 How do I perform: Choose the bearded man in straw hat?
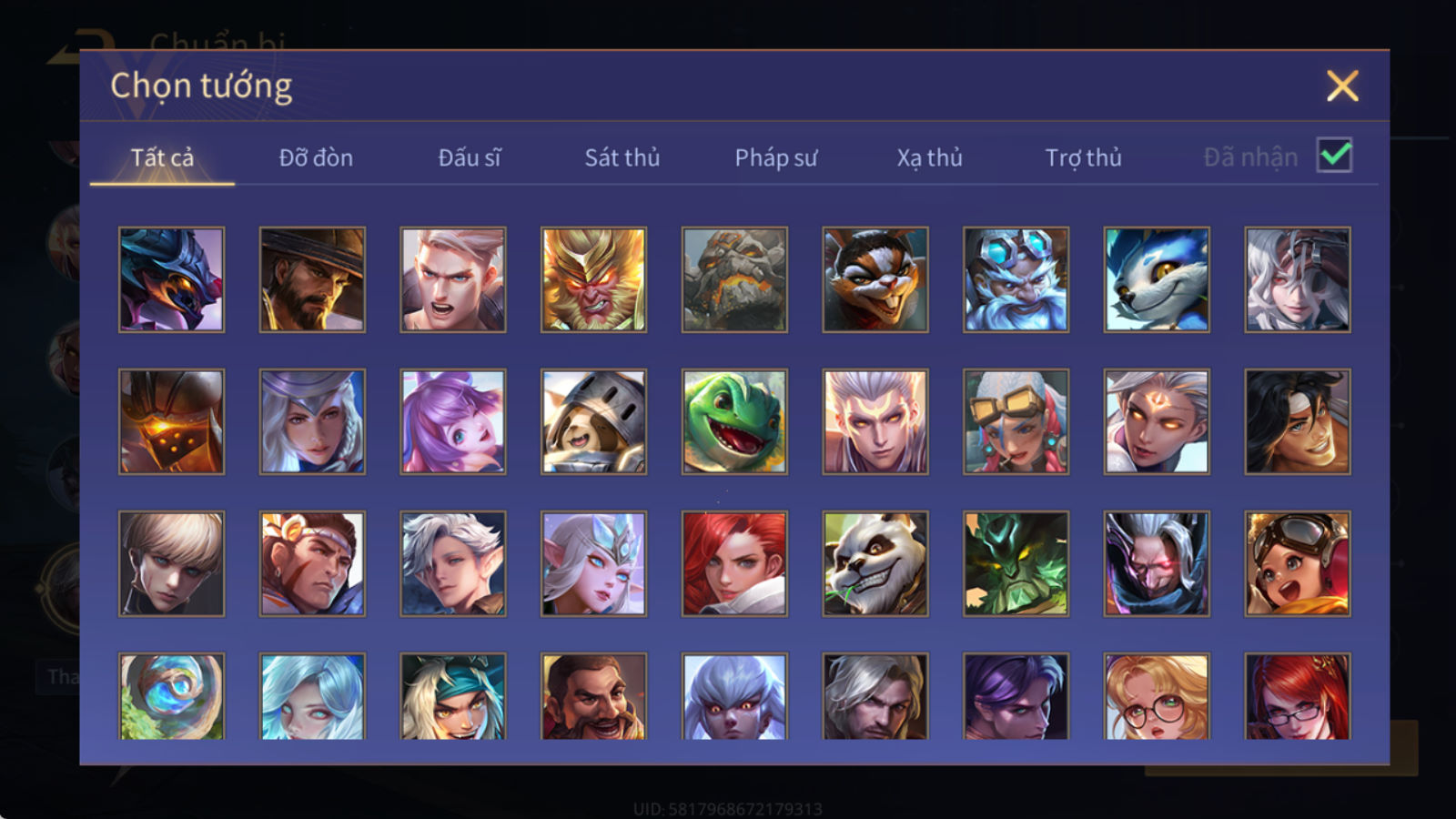pyautogui.click(x=312, y=279)
